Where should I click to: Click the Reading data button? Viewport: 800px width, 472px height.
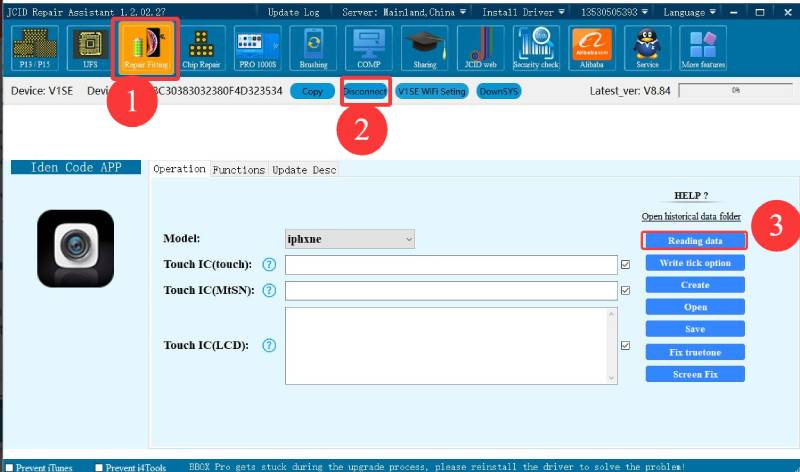[694, 240]
